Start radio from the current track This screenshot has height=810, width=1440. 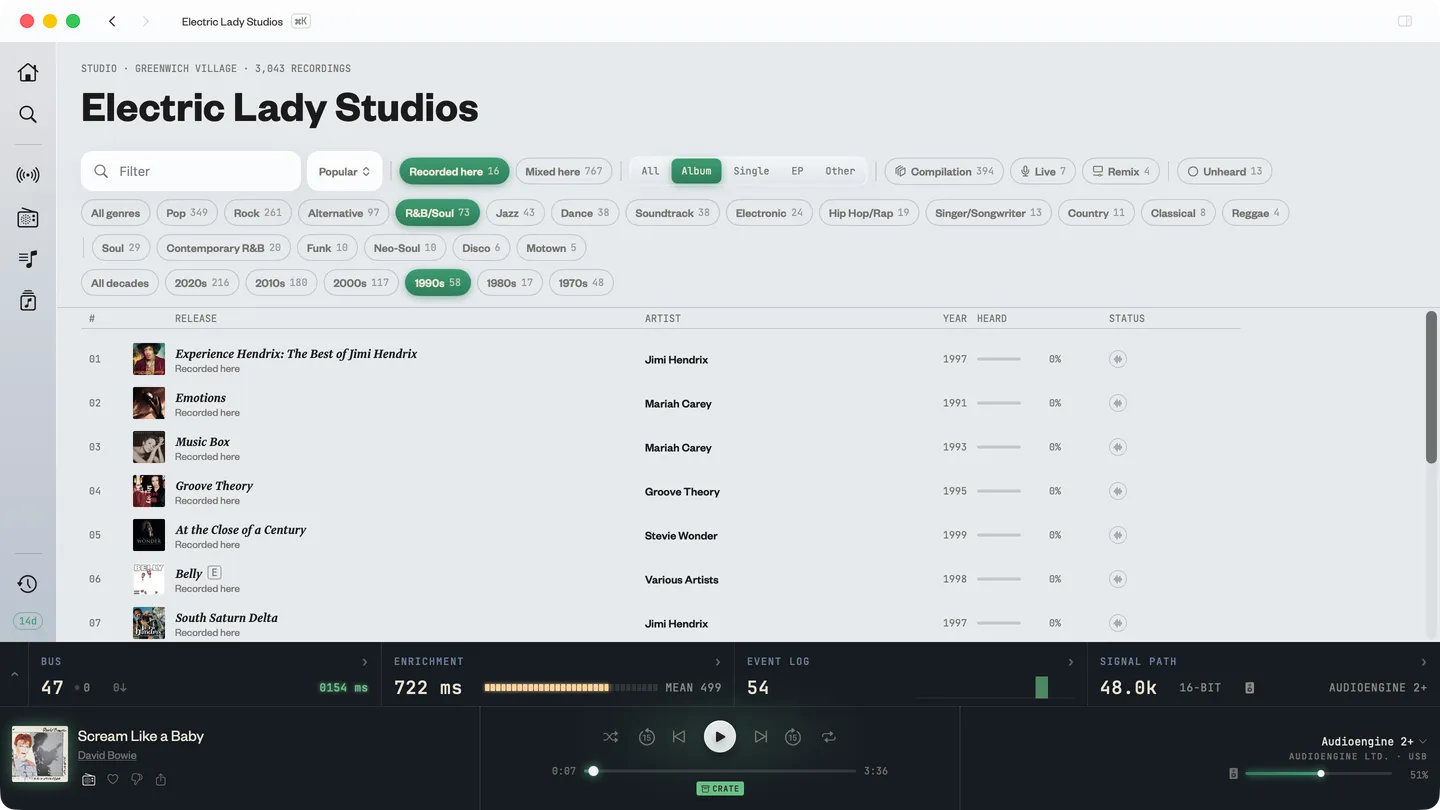(88, 780)
